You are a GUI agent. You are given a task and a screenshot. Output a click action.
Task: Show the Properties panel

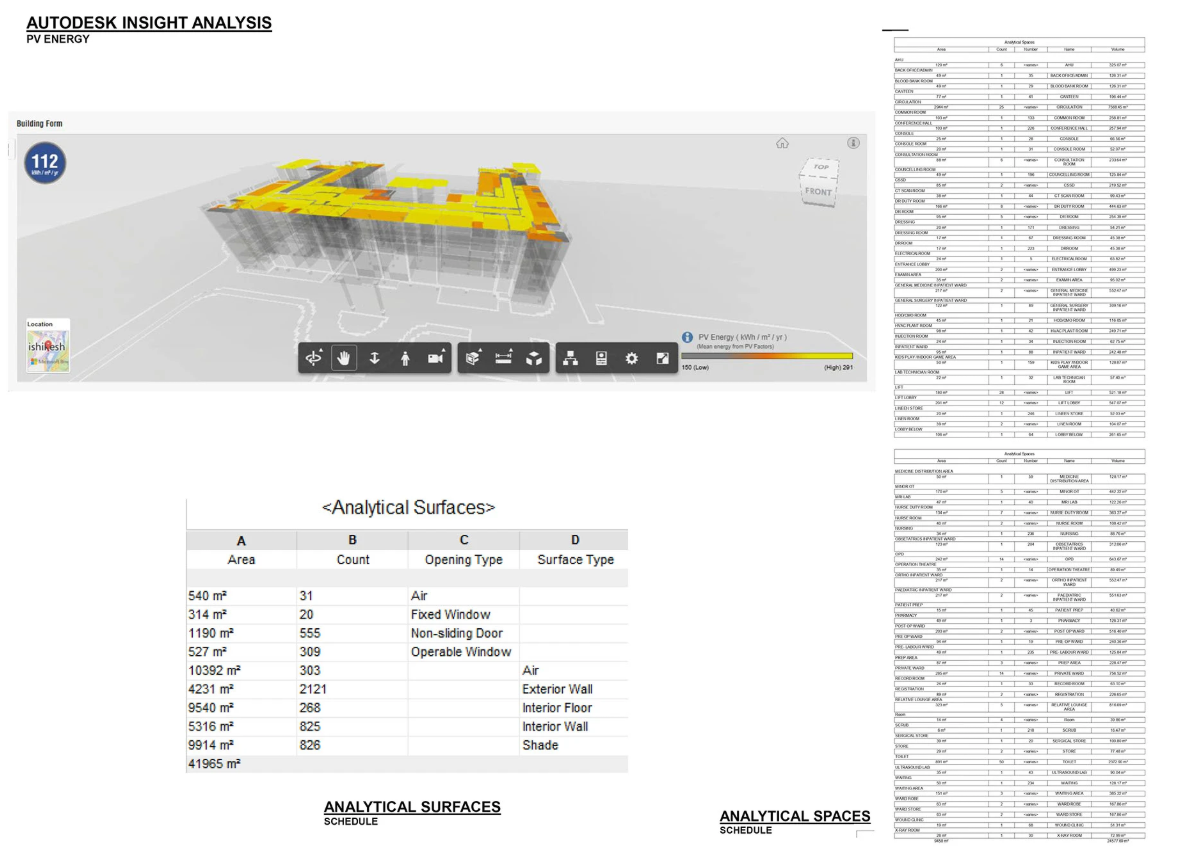(x=601, y=358)
